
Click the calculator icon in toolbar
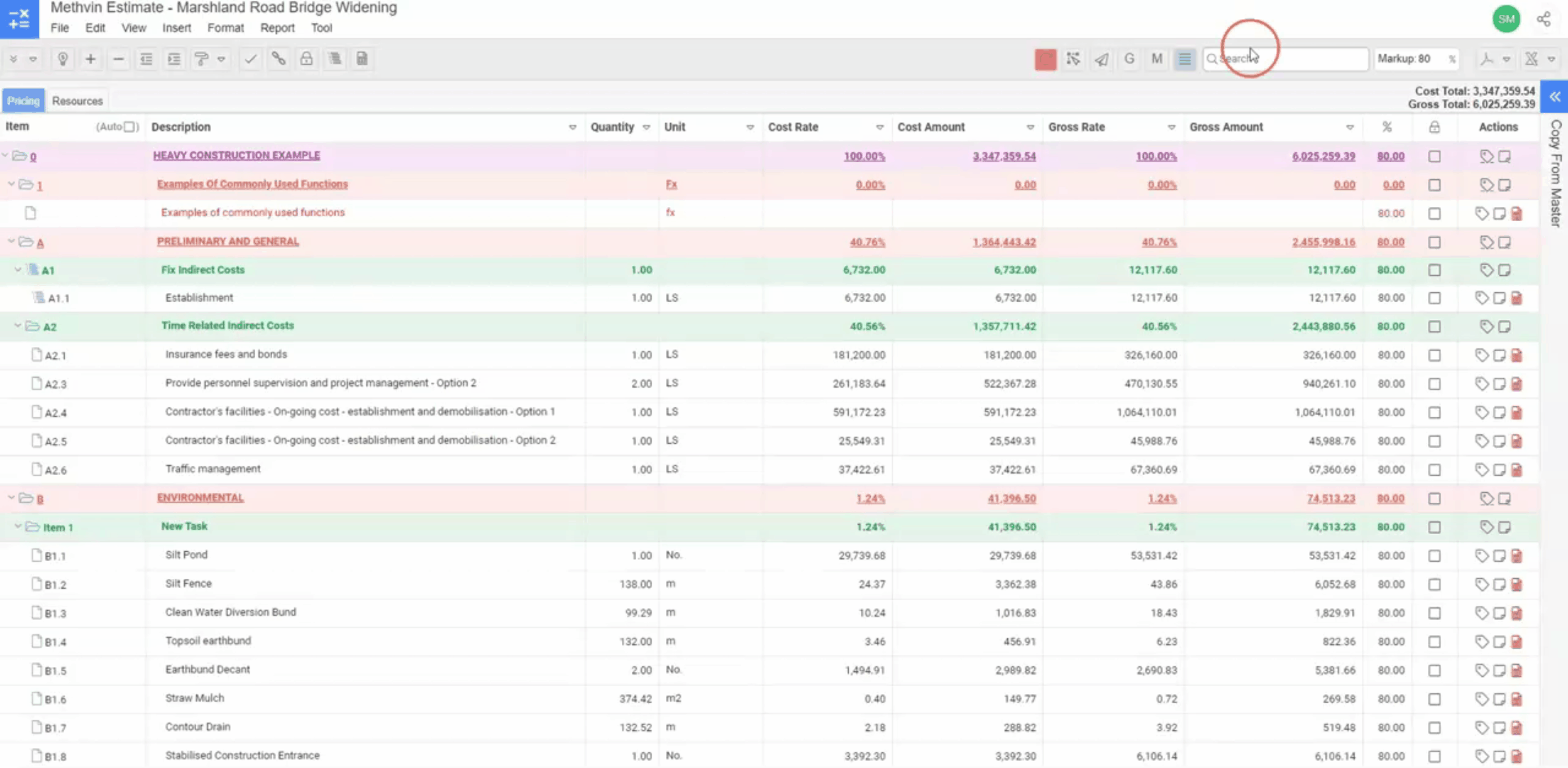tap(362, 59)
